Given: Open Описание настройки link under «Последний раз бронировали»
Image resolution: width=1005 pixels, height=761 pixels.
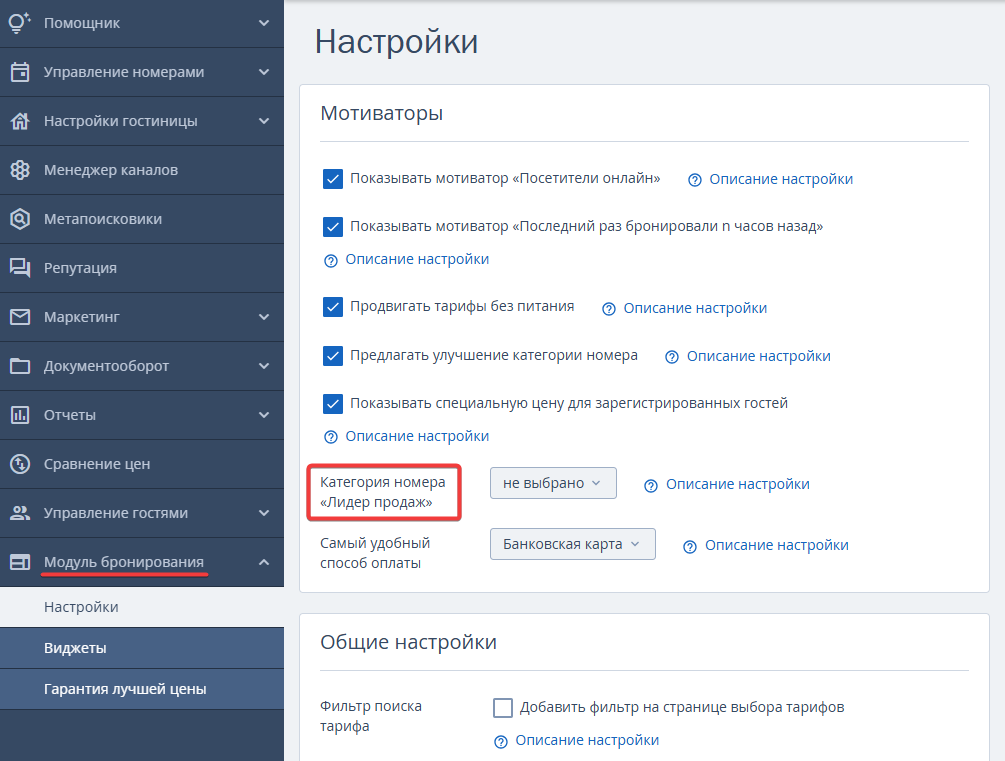Looking at the screenshot, I should pos(417,259).
